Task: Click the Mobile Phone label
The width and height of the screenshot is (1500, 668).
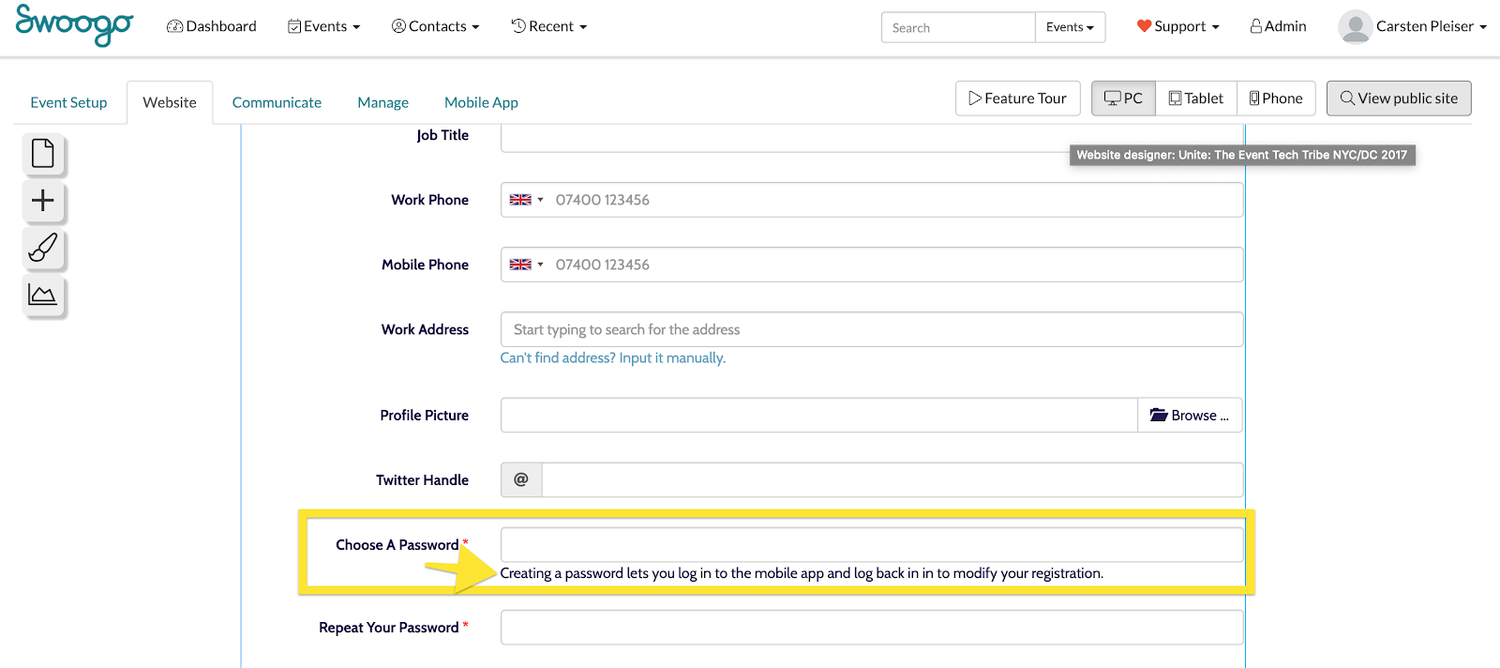Action: (x=425, y=265)
